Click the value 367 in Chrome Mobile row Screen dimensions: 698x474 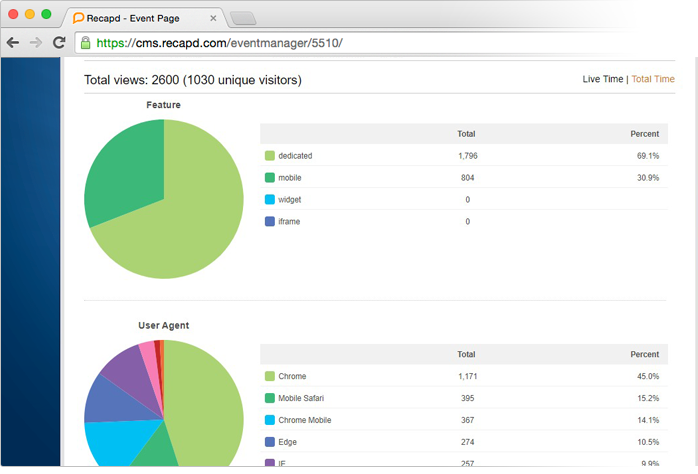tap(467, 420)
